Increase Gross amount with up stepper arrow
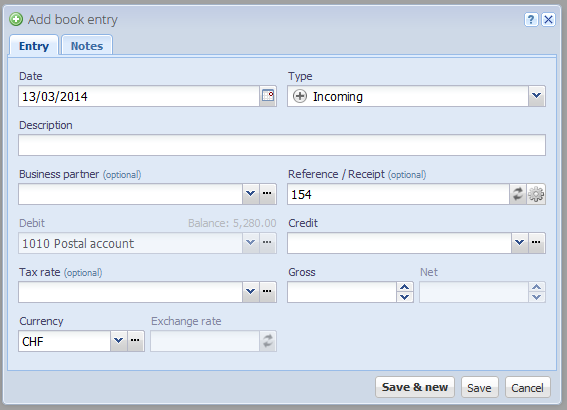 [x=405, y=287]
